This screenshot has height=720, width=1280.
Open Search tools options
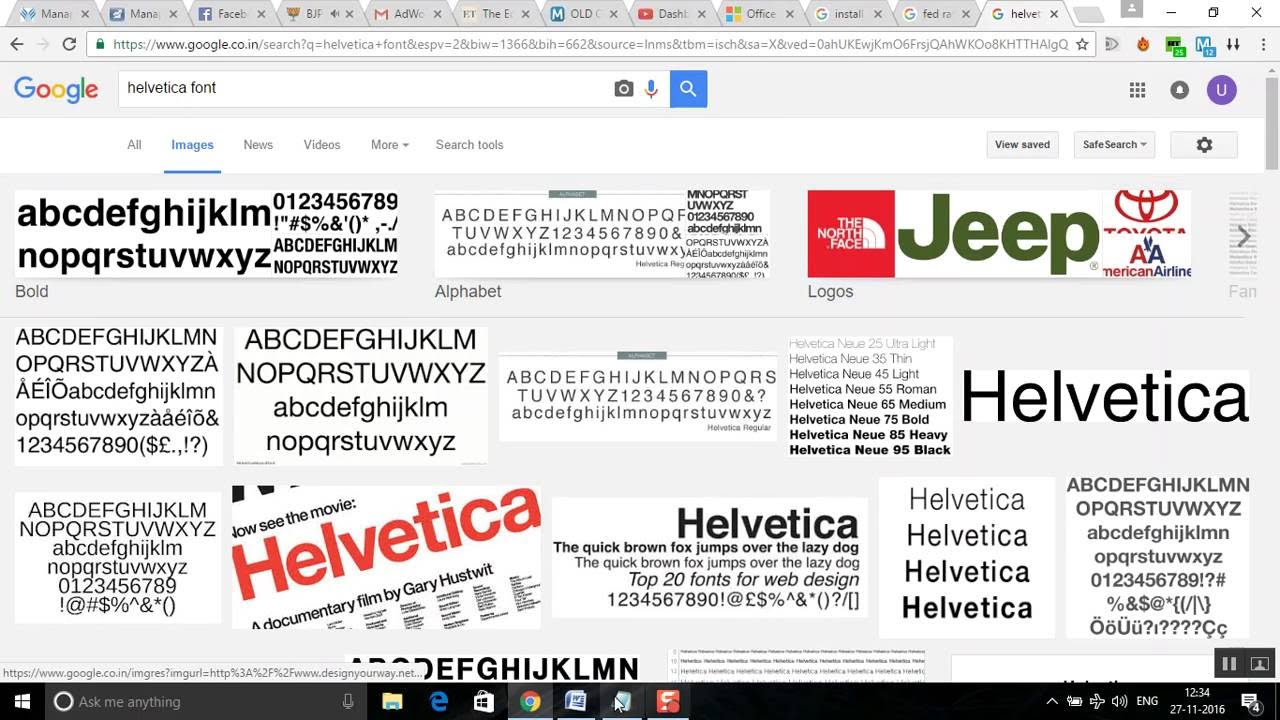(469, 145)
